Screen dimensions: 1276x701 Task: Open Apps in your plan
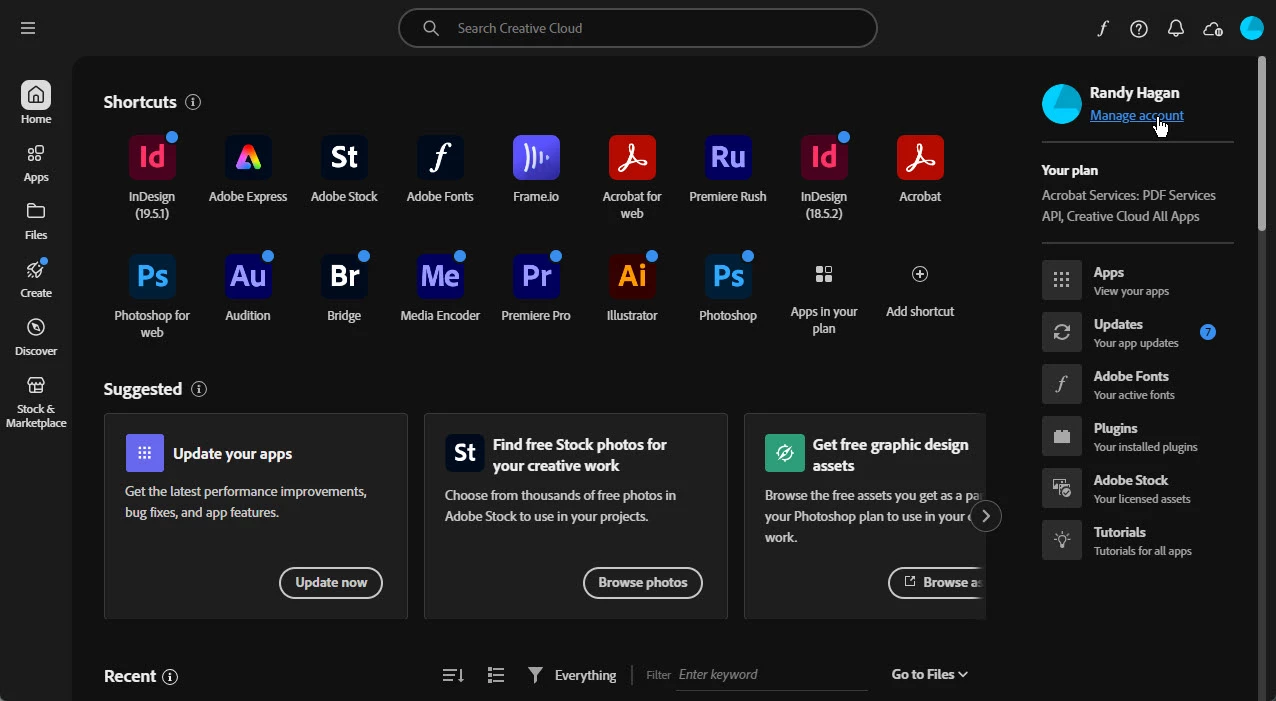[x=824, y=274]
